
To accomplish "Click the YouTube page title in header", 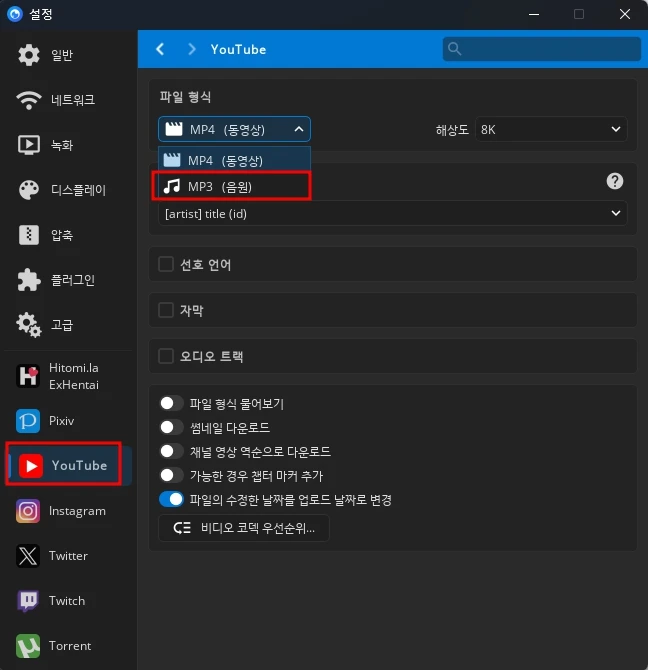I will [238, 50].
